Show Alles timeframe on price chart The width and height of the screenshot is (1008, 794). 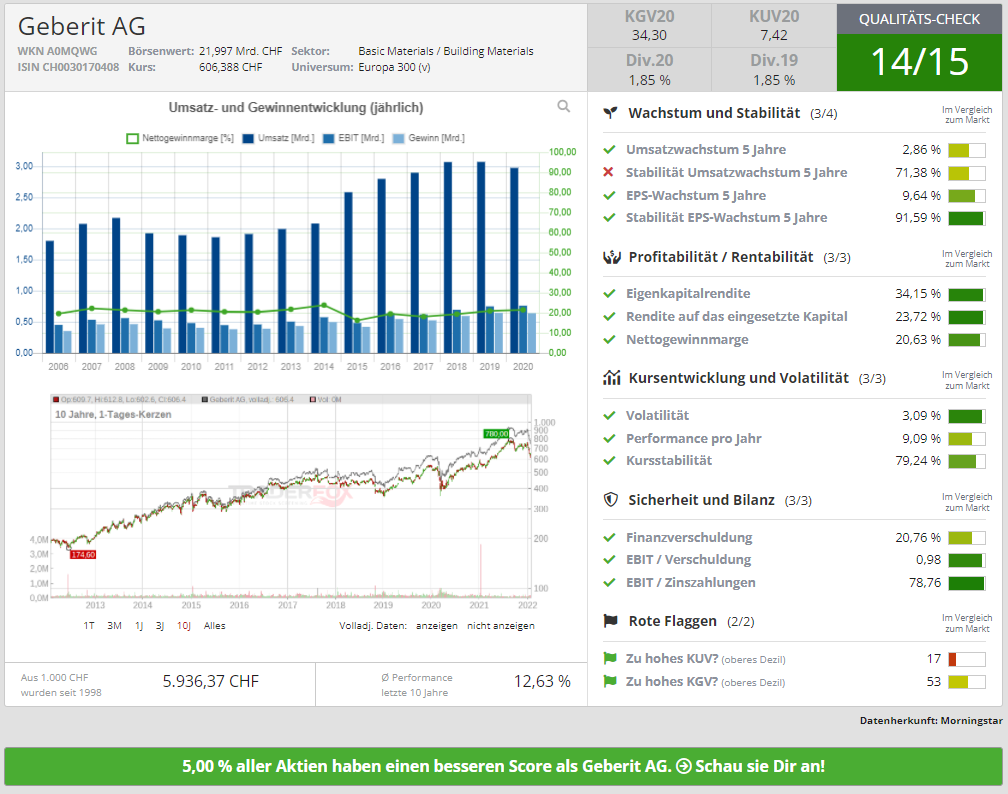click(215, 626)
